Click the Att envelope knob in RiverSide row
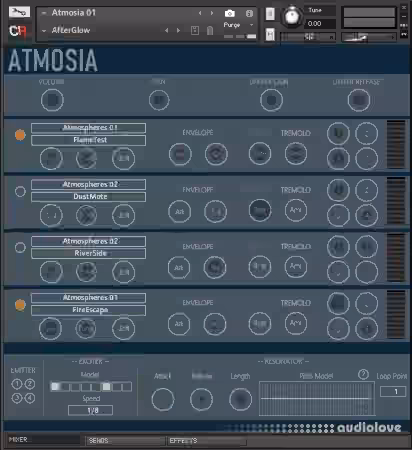This screenshot has width=412, height=450. click(179, 267)
